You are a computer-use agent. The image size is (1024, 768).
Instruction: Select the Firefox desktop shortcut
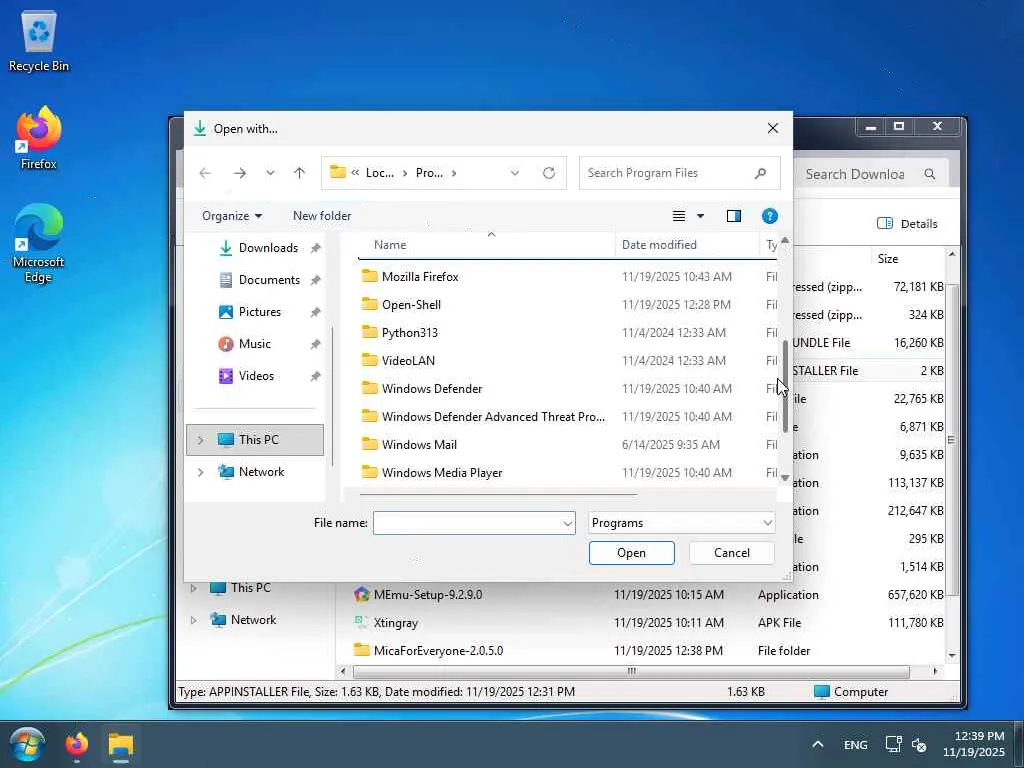pos(39,138)
